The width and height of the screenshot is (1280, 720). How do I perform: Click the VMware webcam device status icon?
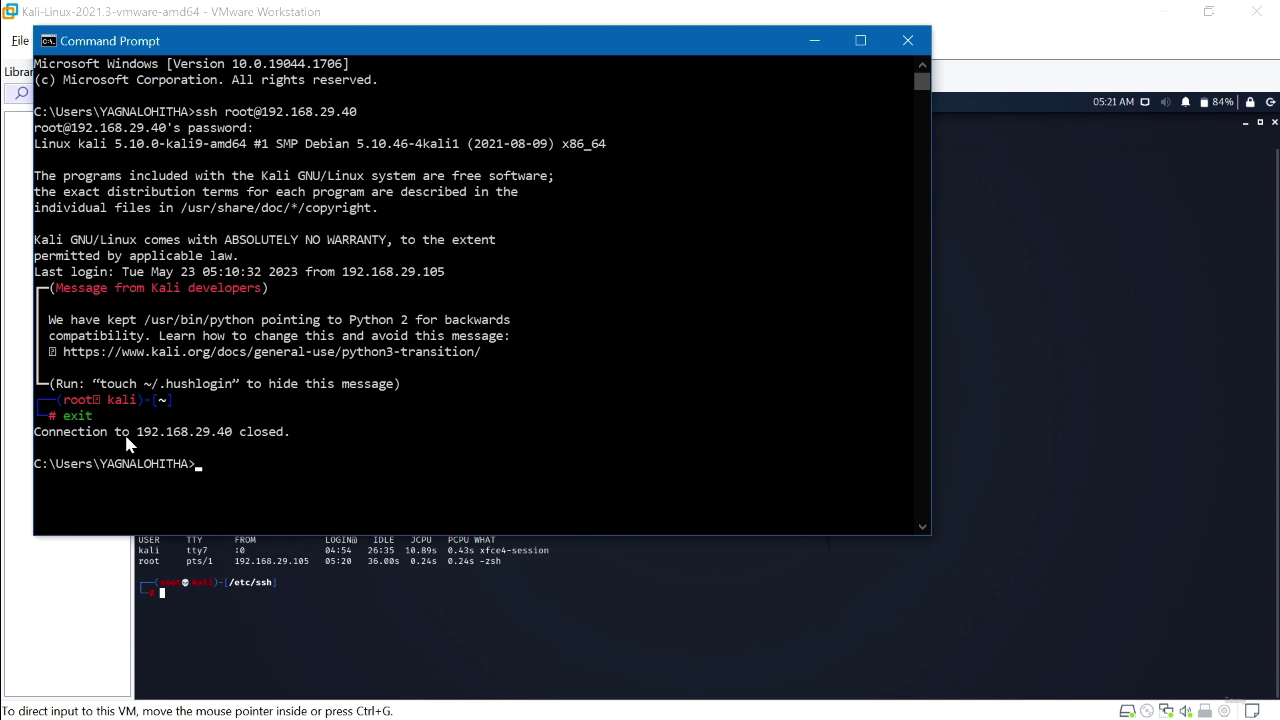(1224, 711)
